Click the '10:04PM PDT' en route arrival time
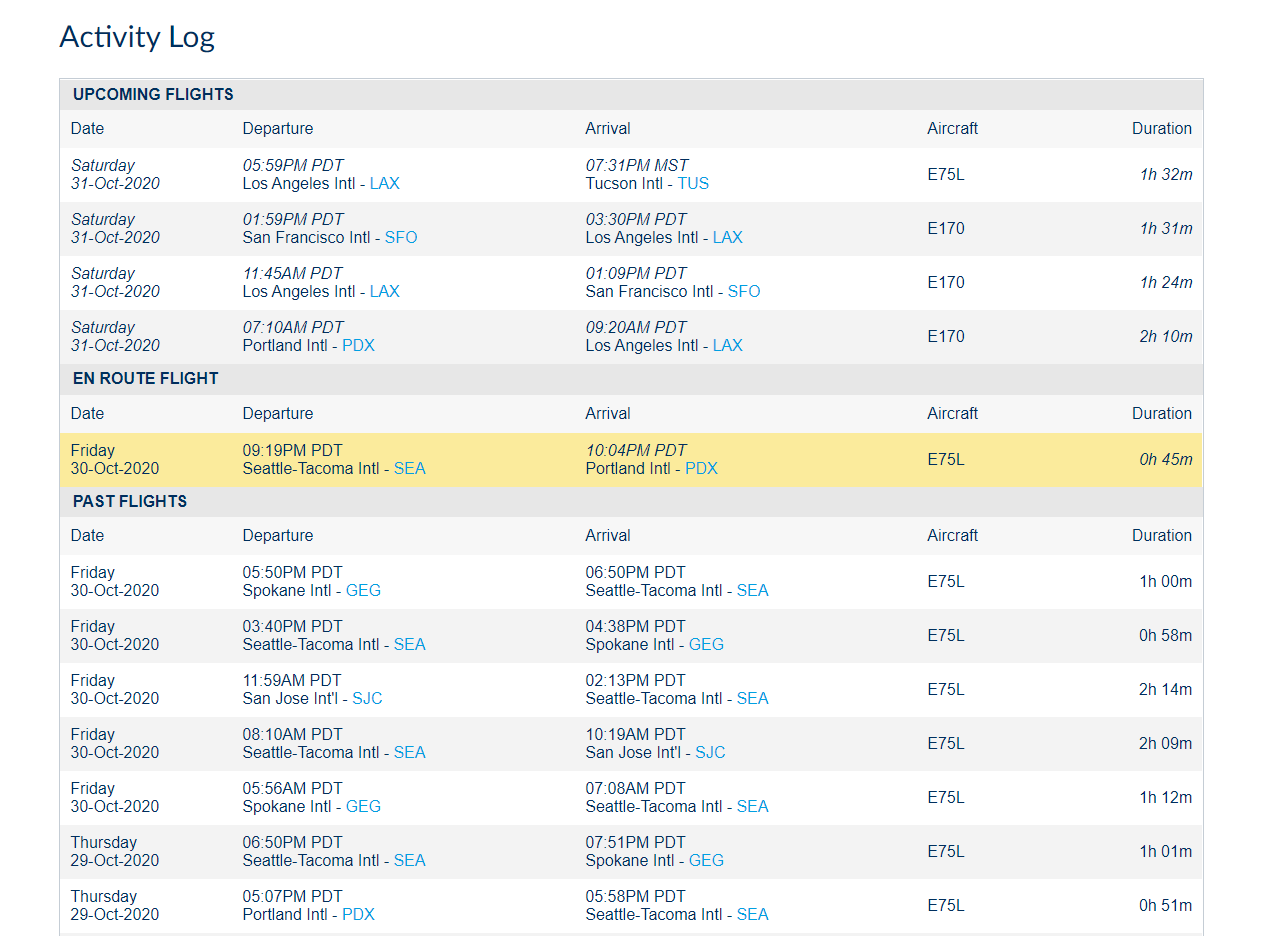Viewport: 1267px width, 936px height. click(x=636, y=451)
